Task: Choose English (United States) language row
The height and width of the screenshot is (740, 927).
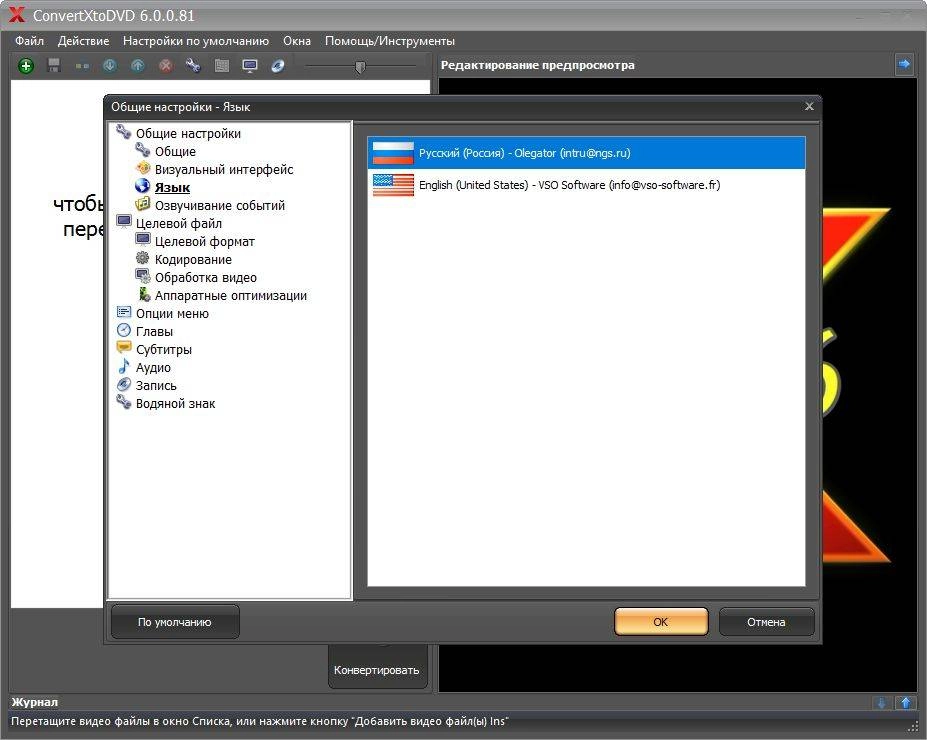Action: [x=586, y=185]
